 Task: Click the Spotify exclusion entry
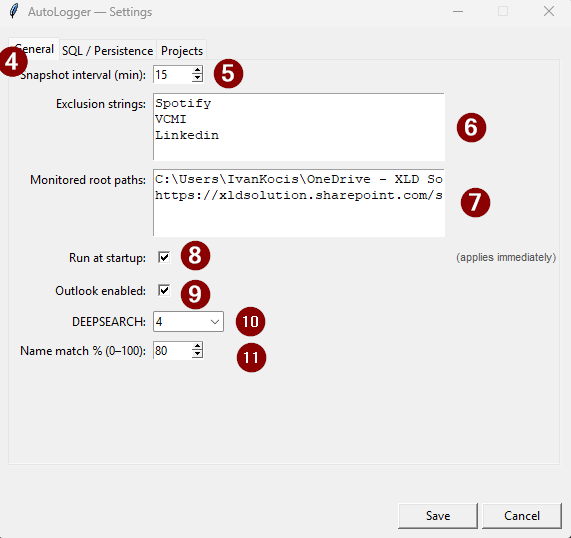183,103
